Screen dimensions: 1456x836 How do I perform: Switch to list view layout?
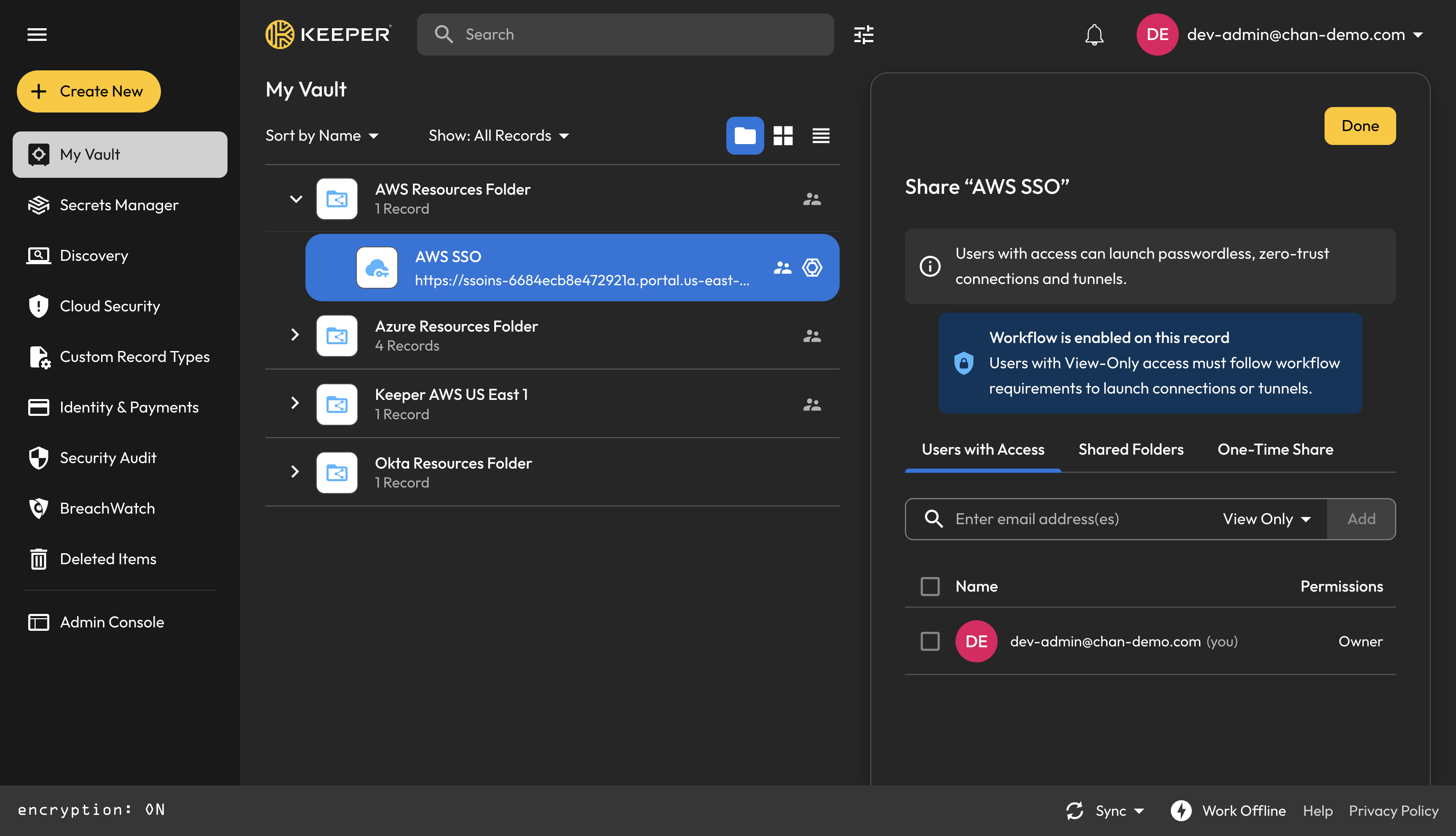click(x=821, y=136)
